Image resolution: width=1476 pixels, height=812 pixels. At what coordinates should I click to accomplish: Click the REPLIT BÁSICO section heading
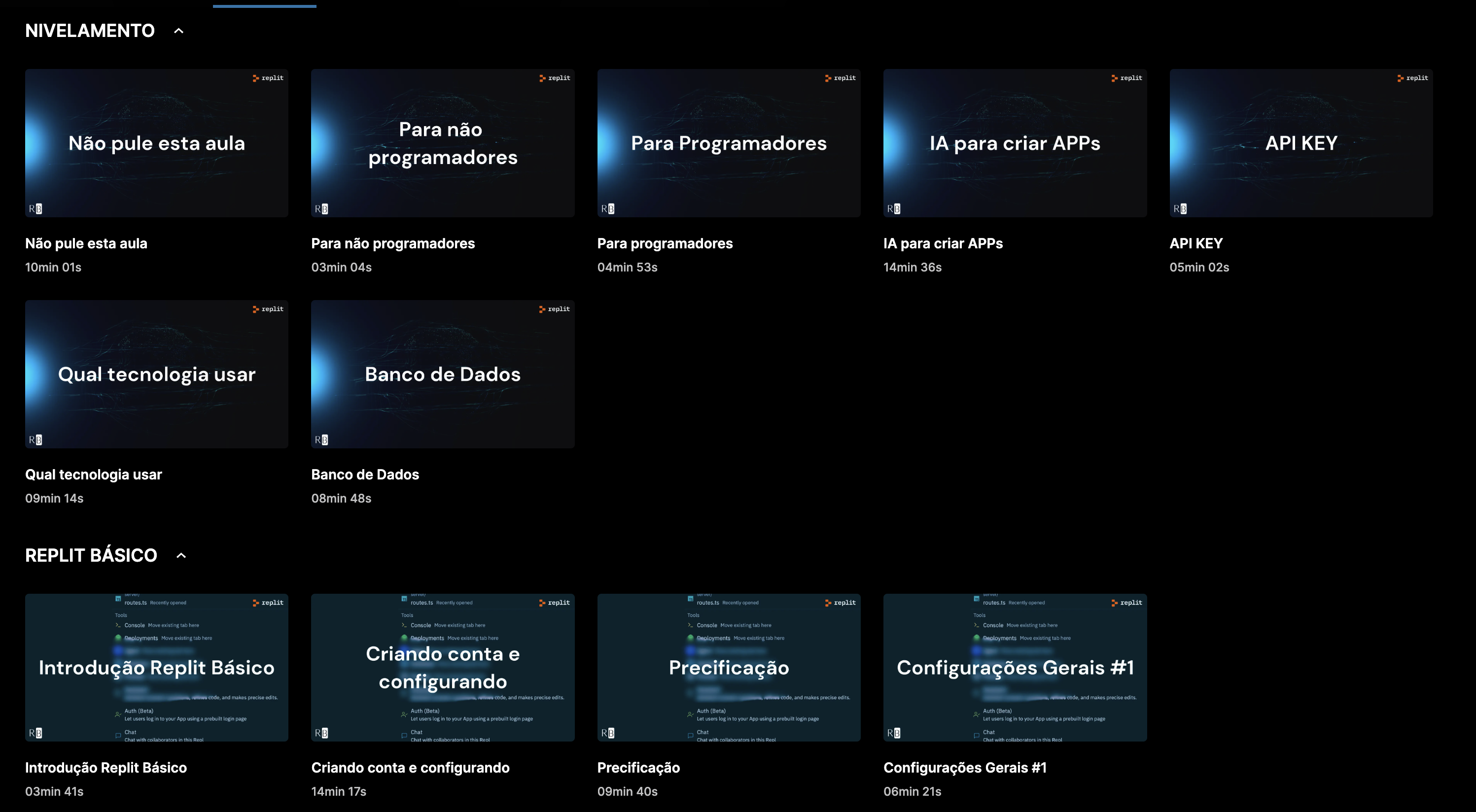tap(91, 555)
